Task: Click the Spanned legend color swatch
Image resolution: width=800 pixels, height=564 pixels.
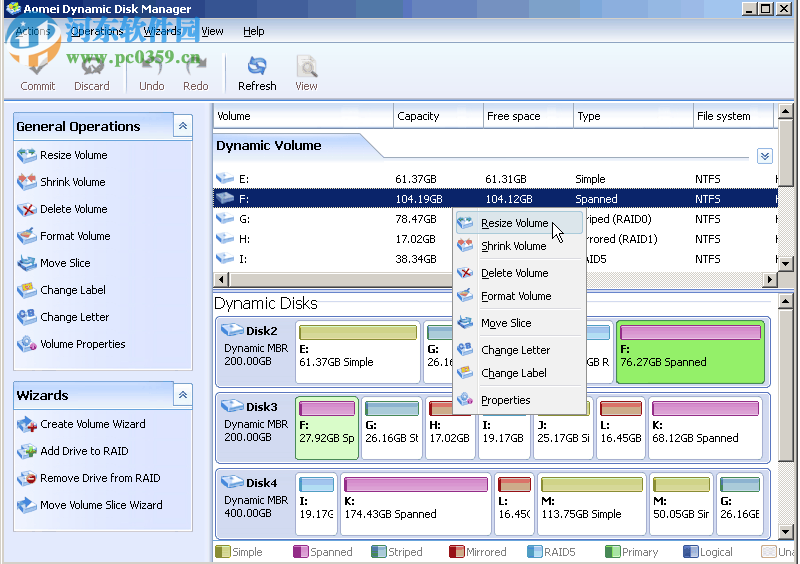Action: click(x=301, y=552)
